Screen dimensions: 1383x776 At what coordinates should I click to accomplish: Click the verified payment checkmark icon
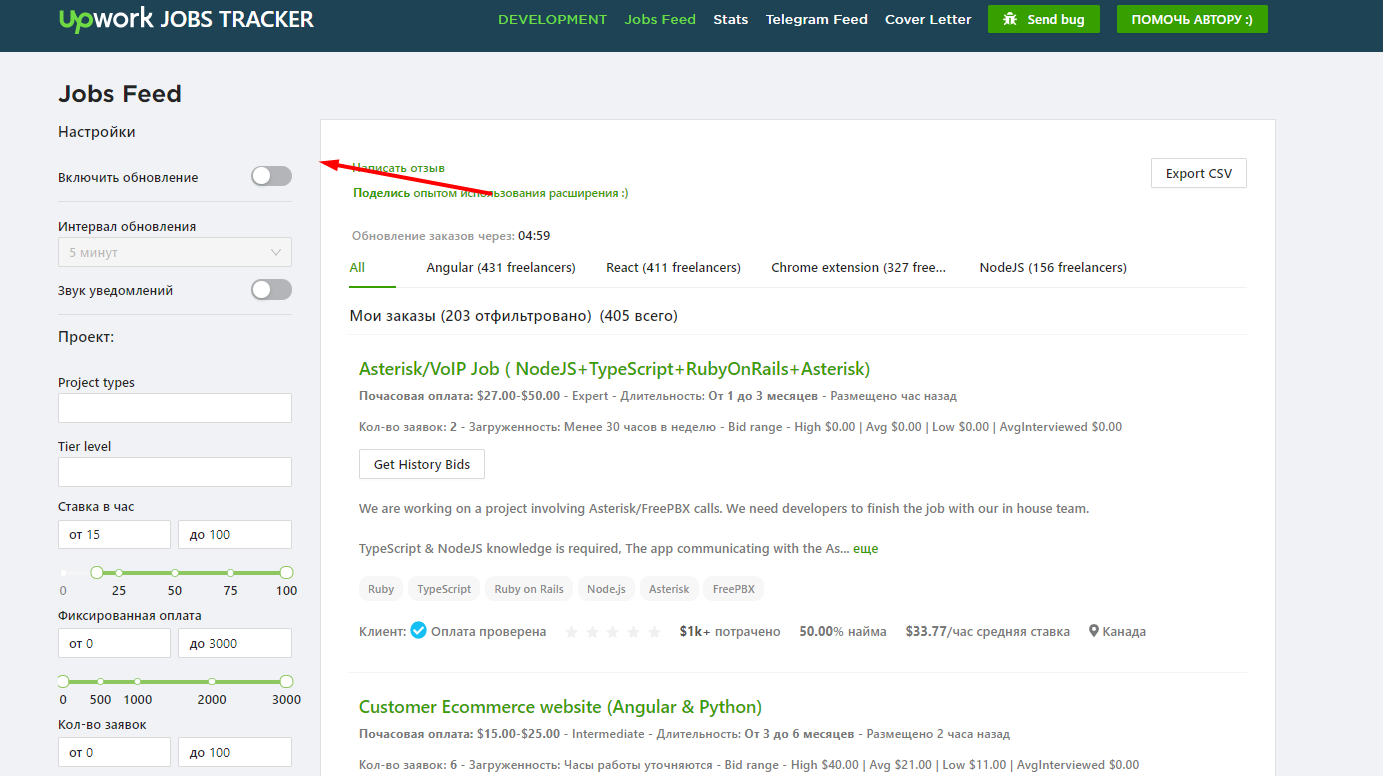click(x=419, y=631)
